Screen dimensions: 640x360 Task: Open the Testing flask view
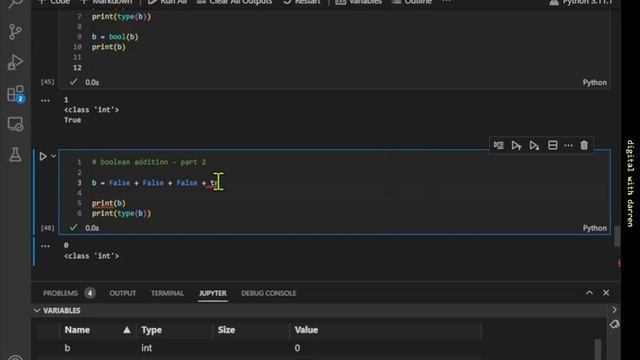(x=15, y=155)
